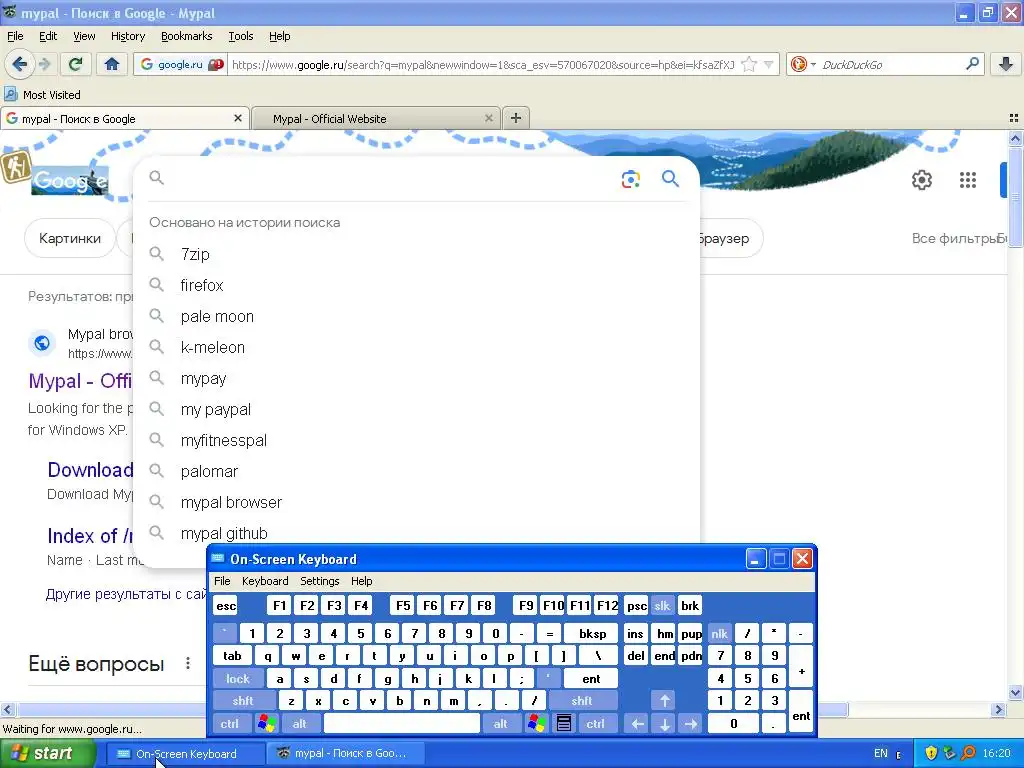The height and width of the screenshot is (768, 1024).
Task: Open Settings menu in On-Screen Keyboard
Action: pos(319,581)
